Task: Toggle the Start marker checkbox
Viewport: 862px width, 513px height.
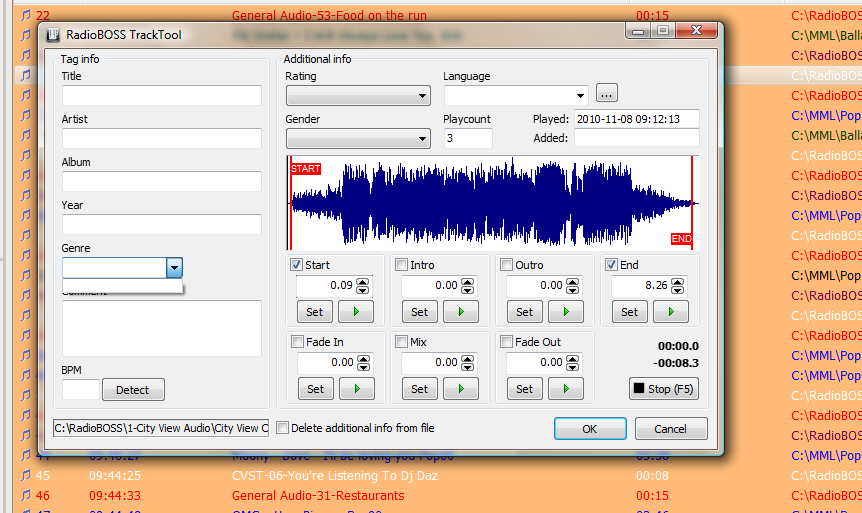Action: pyautogui.click(x=296, y=264)
